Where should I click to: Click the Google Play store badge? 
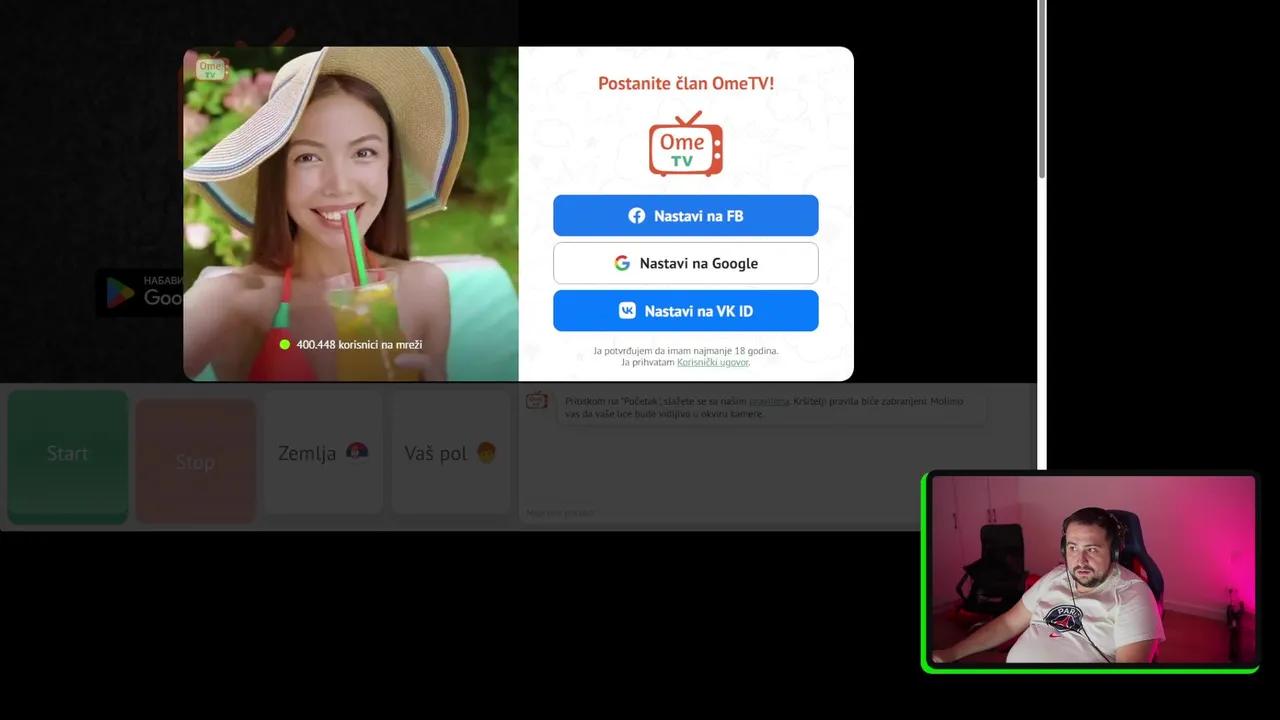coord(140,292)
